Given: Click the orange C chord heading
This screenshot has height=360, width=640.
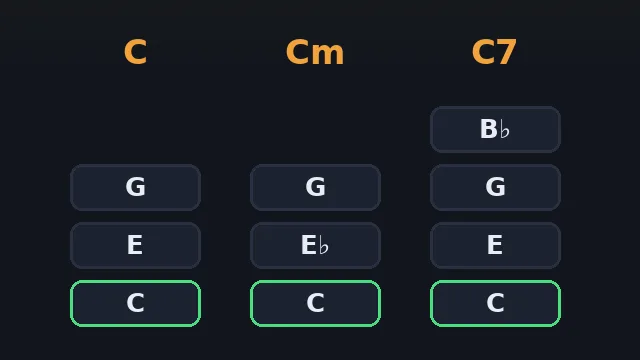Looking at the screenshot, I should 136,52.
